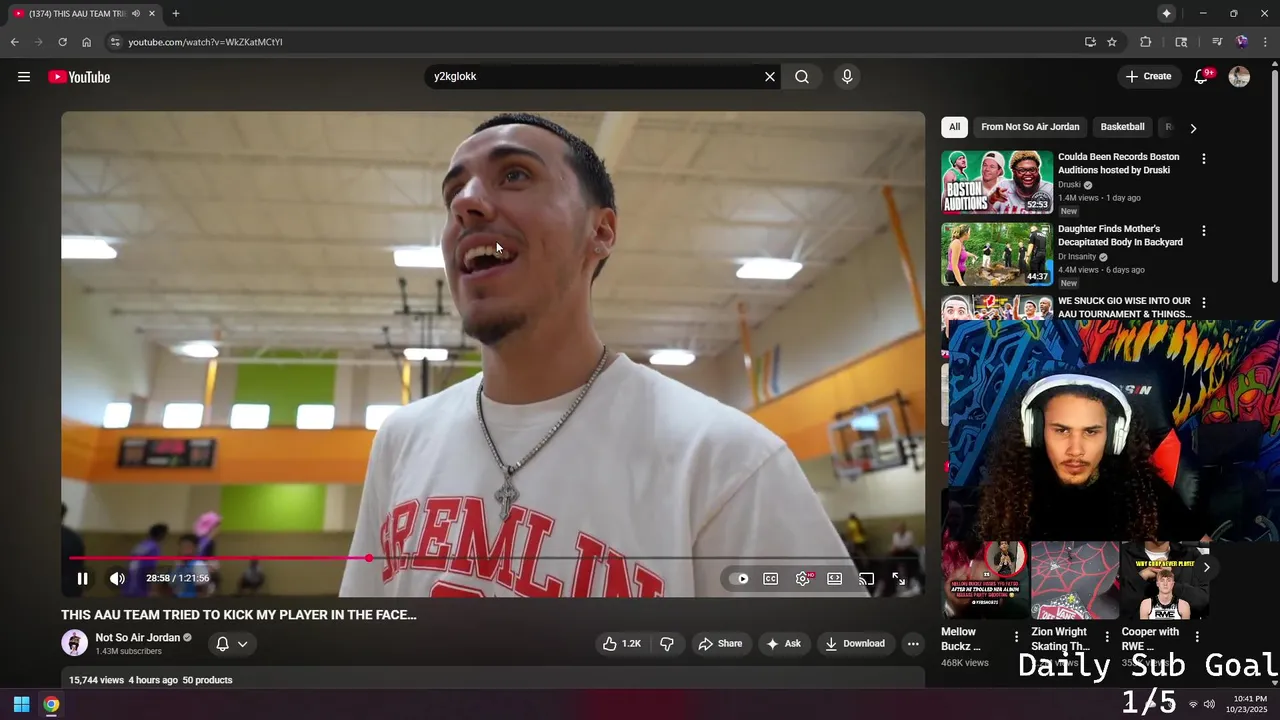
Task: Go to the YouTube home logo
Action: click(79, 77)
